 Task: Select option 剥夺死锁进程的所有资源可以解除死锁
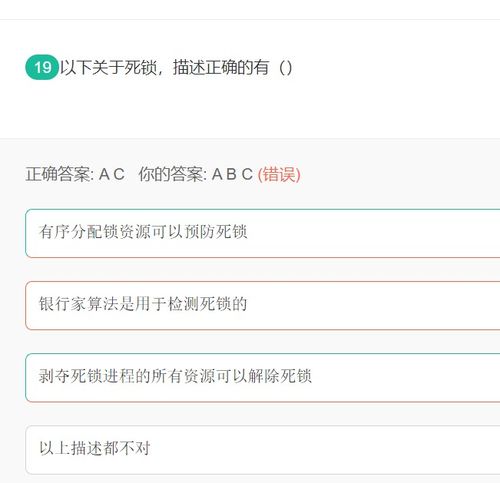point(263,378)
